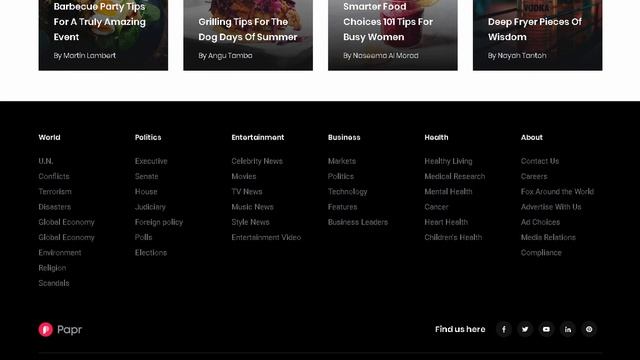Open the Disasters link
Viewport: 640px width, 360px height.
pyautogui.click(x=55, y=207)
